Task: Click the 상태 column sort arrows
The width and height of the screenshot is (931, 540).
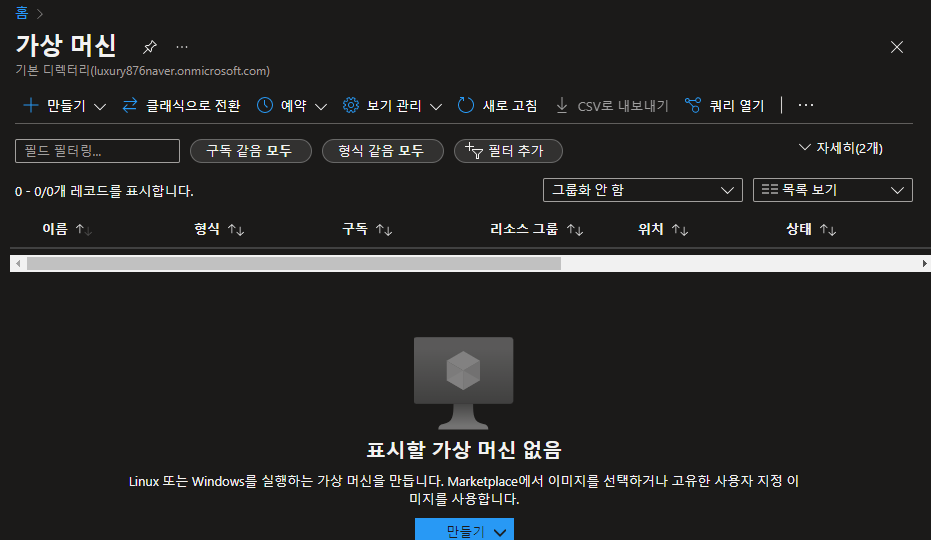Action: click(828, 230)
